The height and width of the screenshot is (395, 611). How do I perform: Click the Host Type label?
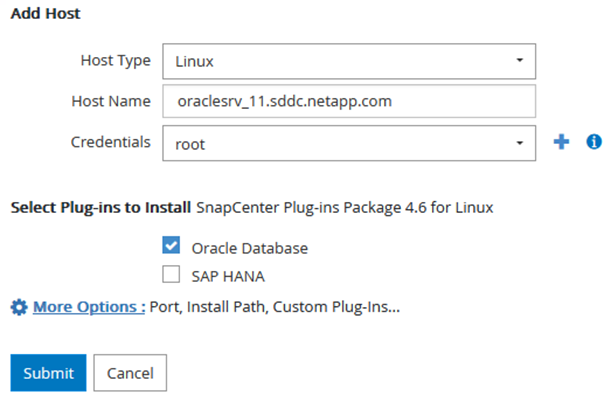tap(115, 61)
